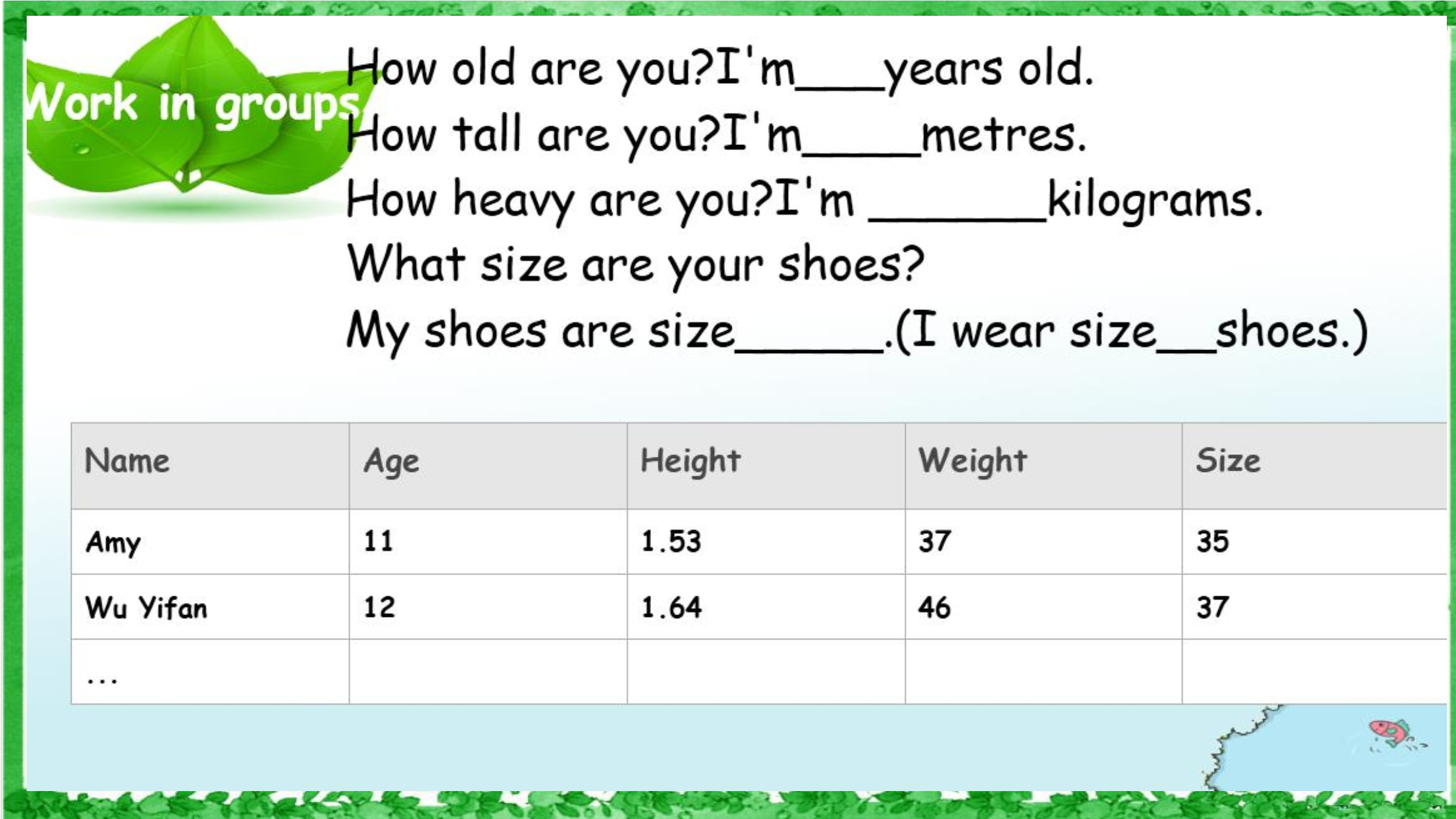Select 'What size are your shoes?' text
The height and width of the screenshot is (819, 1456).
[635, 265]
